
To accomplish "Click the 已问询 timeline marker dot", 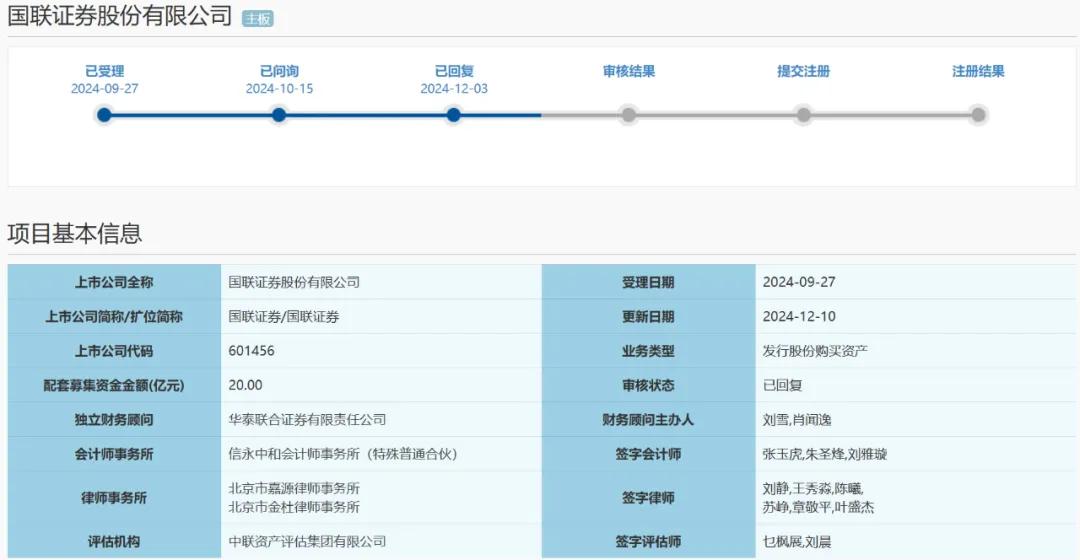I will [279, 115].
